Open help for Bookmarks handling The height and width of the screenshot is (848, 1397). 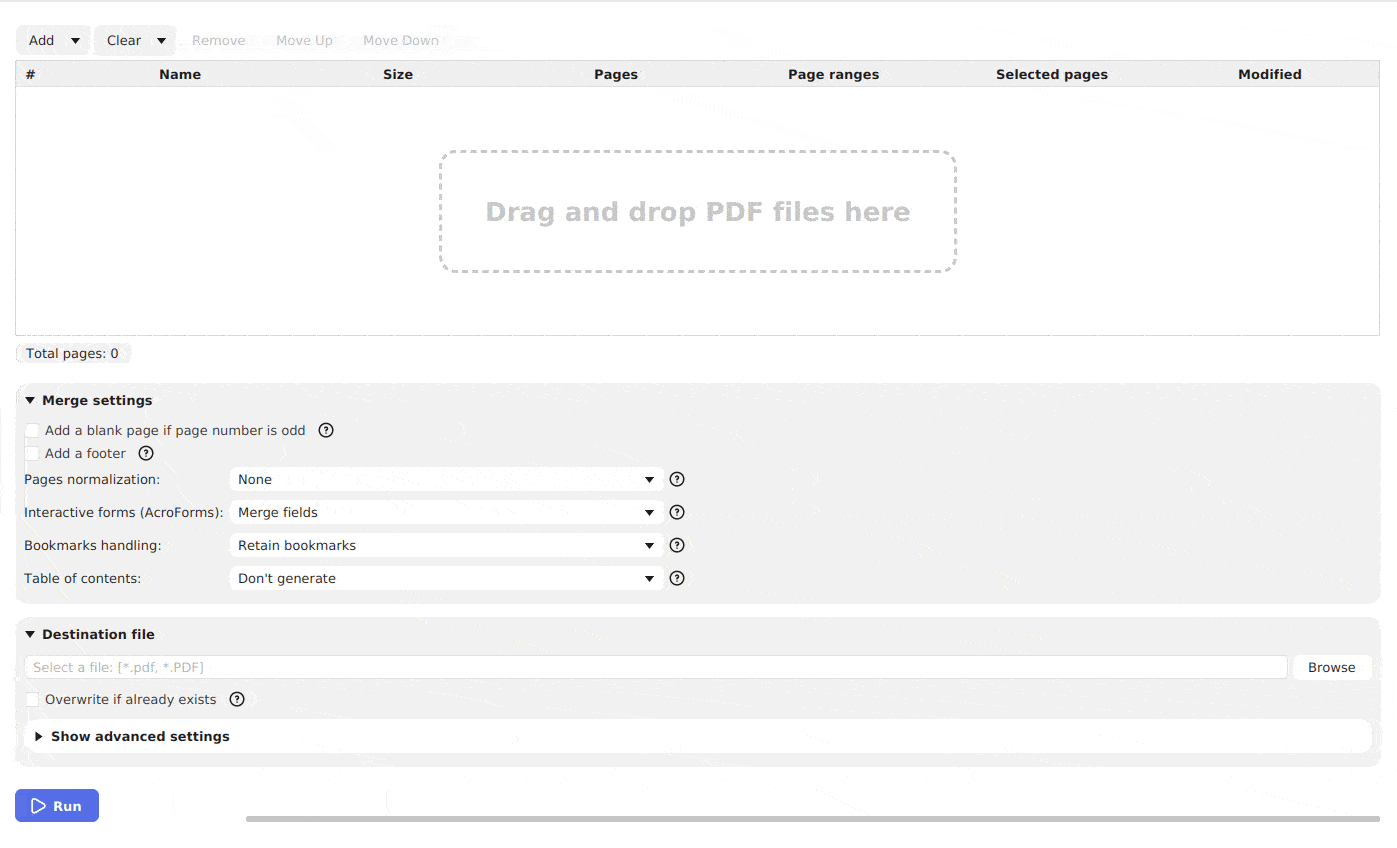[677, 545]
